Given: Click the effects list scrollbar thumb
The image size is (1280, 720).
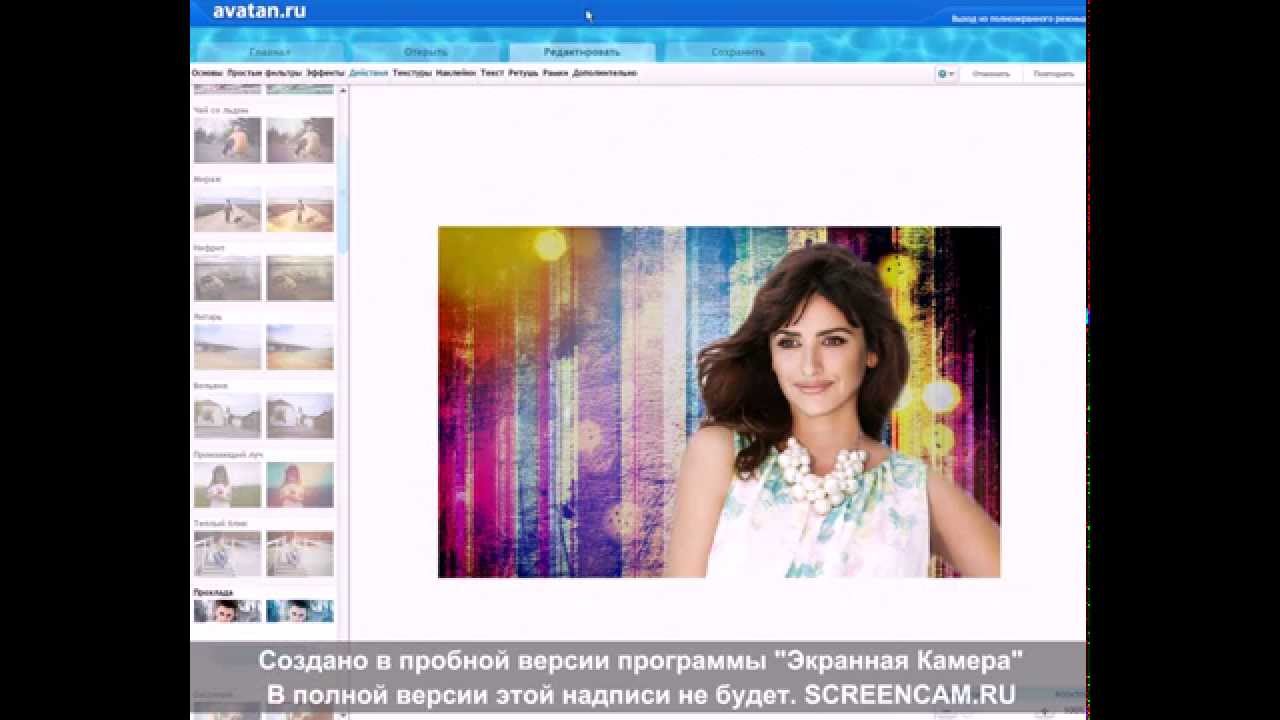Looking at the screenshot, I should tap(343, 195).
